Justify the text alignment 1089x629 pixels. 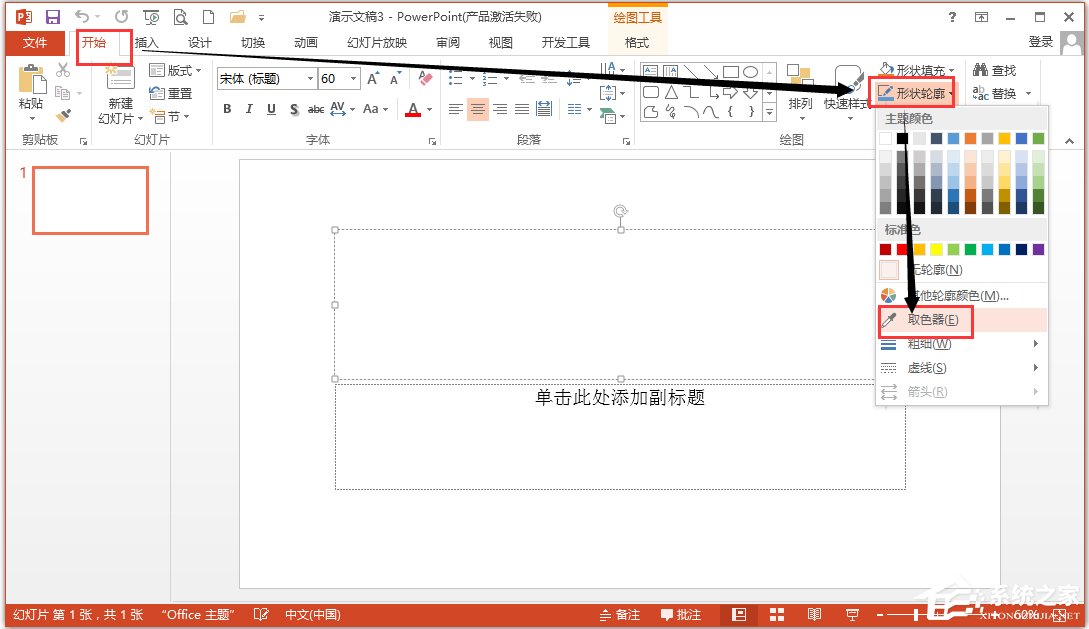pos(522,109)
